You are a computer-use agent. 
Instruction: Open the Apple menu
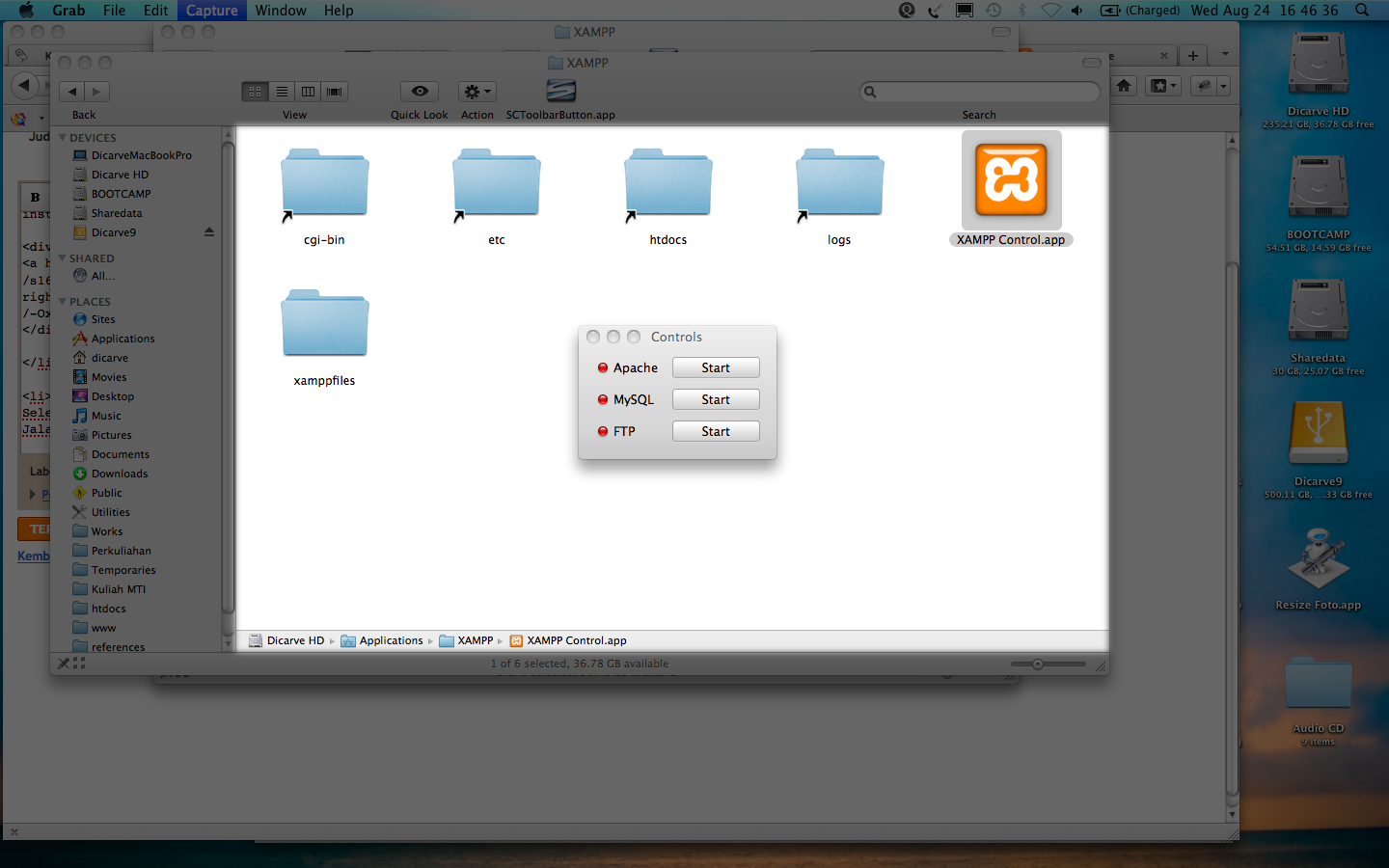[x=26, y=10]
